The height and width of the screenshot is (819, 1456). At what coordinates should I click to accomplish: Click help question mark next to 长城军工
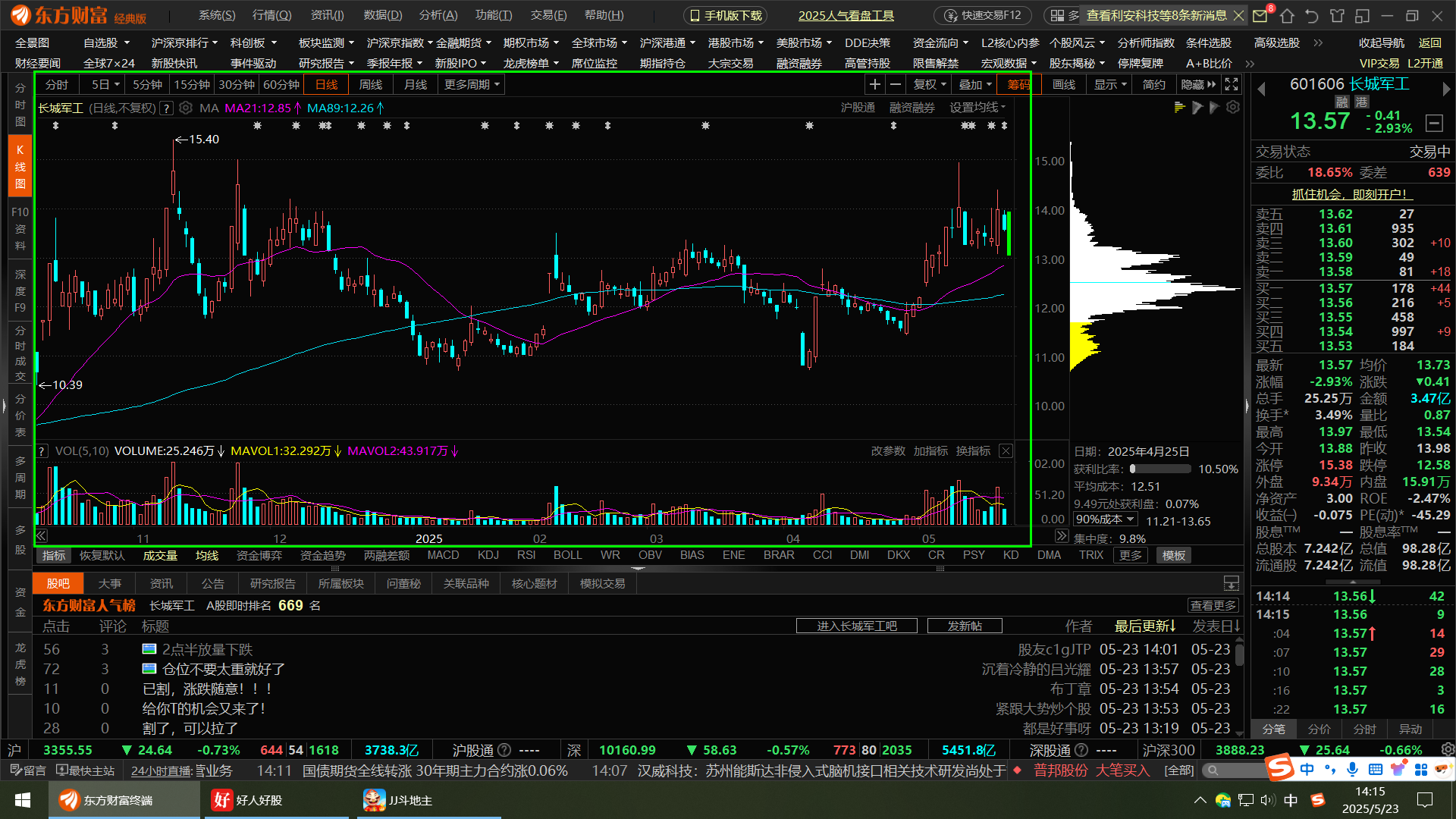click(x=167, y=108)
